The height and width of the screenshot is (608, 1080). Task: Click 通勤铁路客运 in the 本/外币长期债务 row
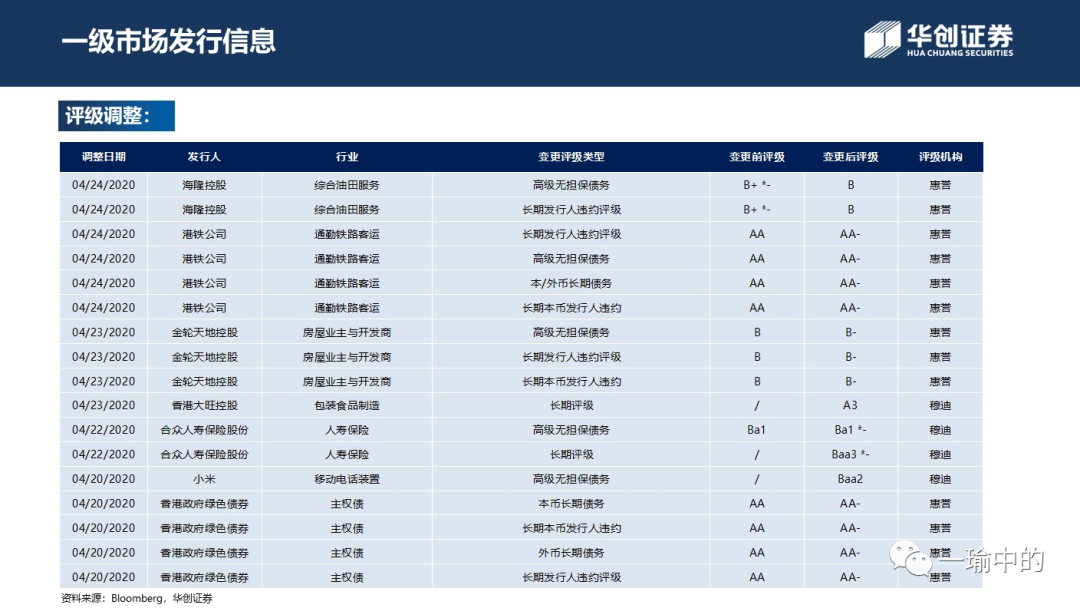point(346,283)
